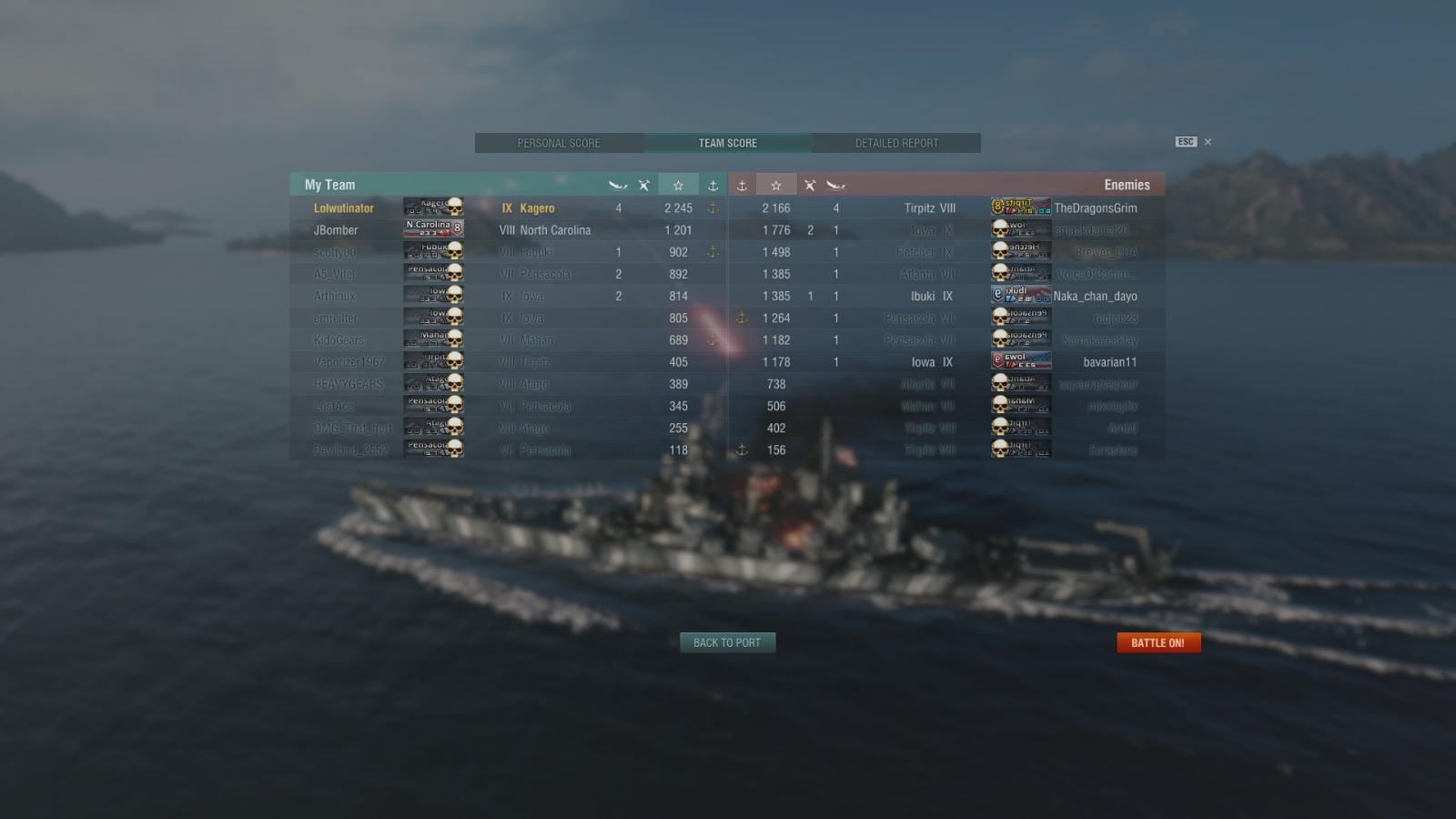Viewport: 1456px width, 819px height.
Task: Select JBomber's North Carolina ship thumbnail
Action: [433, 229]
